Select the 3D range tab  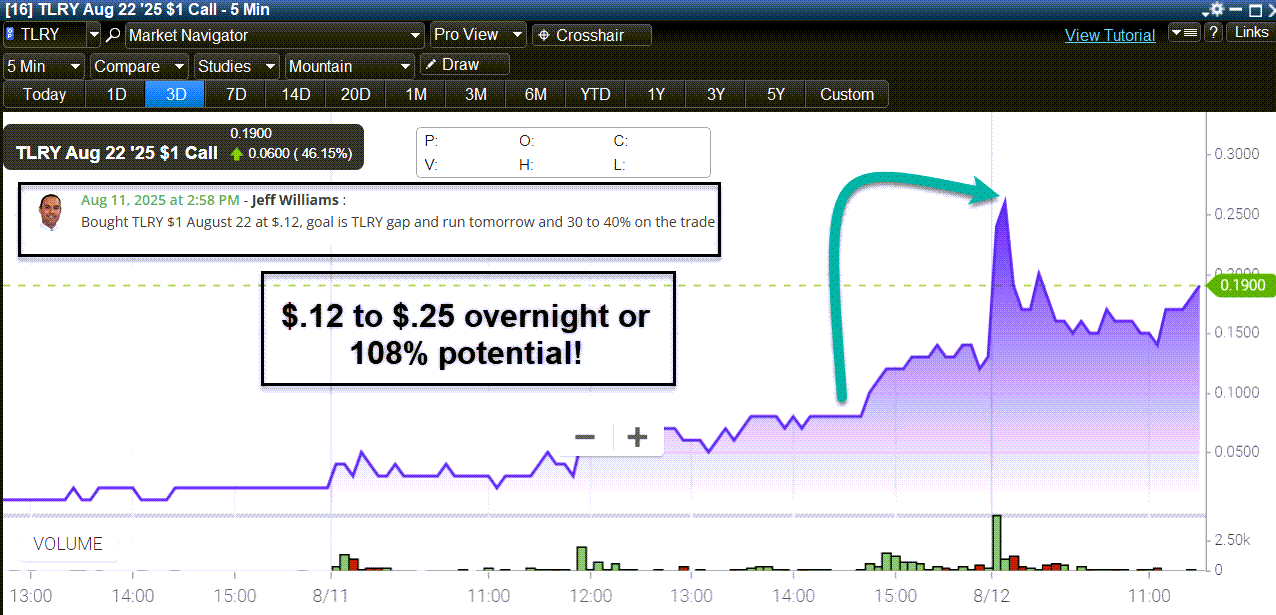(176, 94)
